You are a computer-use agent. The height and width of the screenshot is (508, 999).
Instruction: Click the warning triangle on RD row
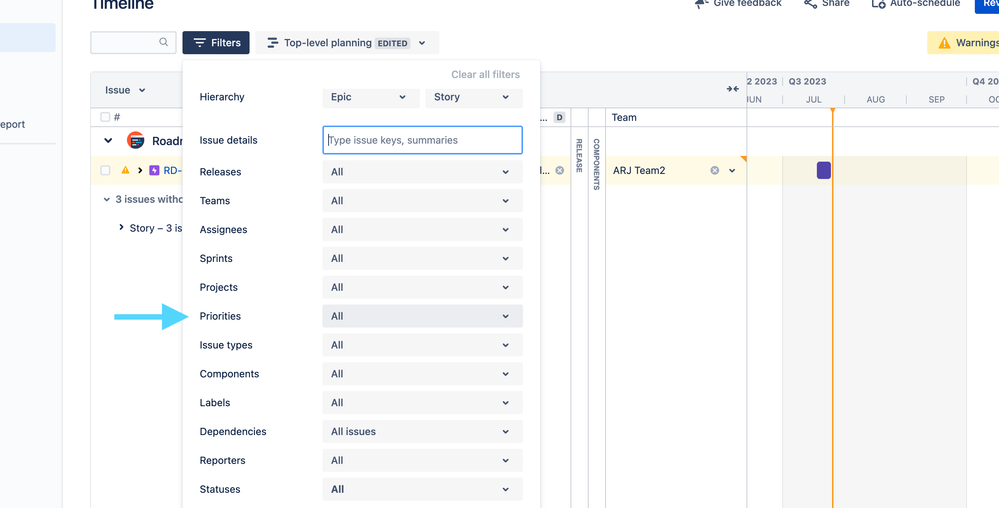(126, 170)
